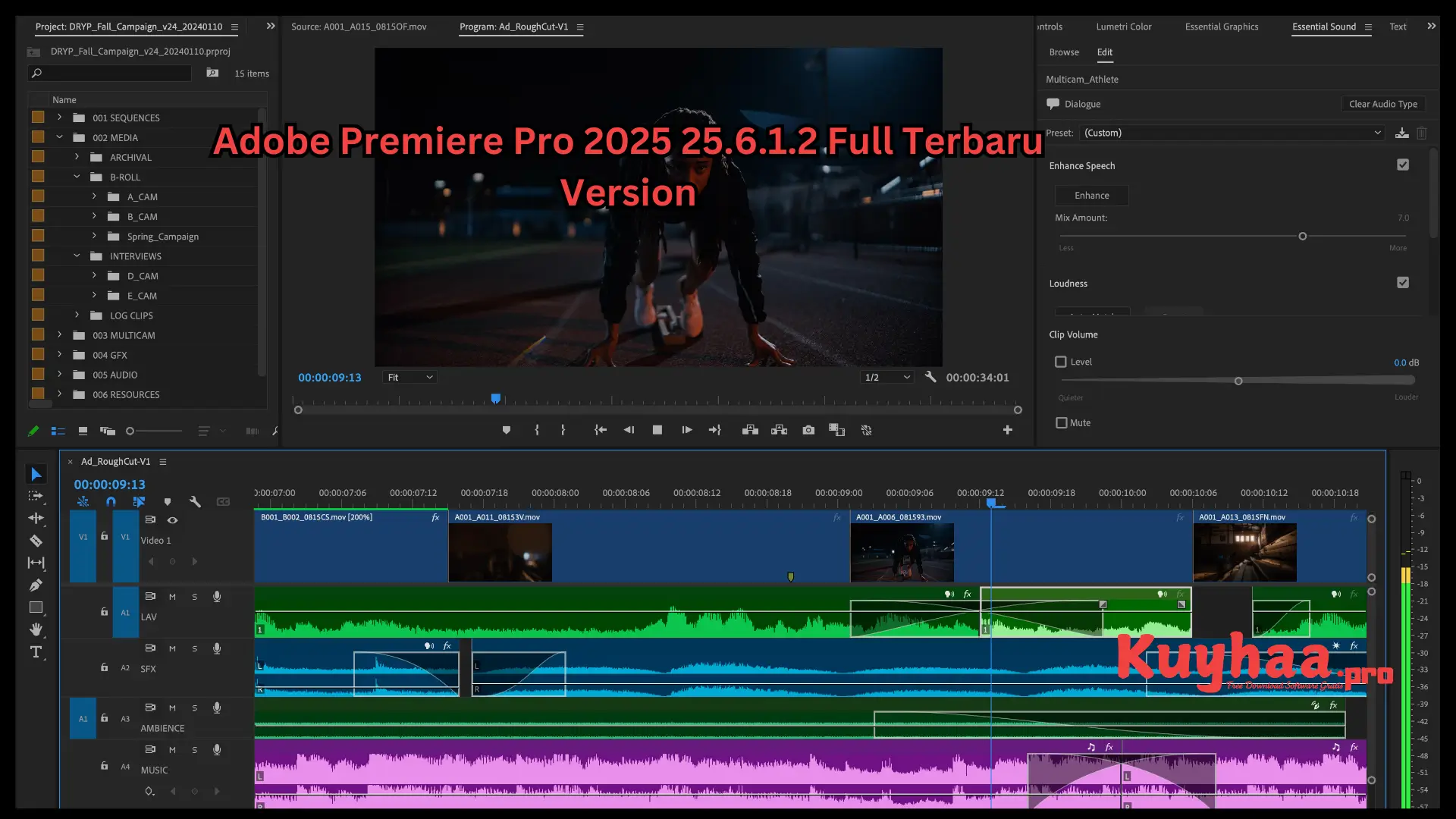The height and width of the screenshot is (819, 1456).
Task: Expand Spring_Campaign bin
Action: click(94, 236)
